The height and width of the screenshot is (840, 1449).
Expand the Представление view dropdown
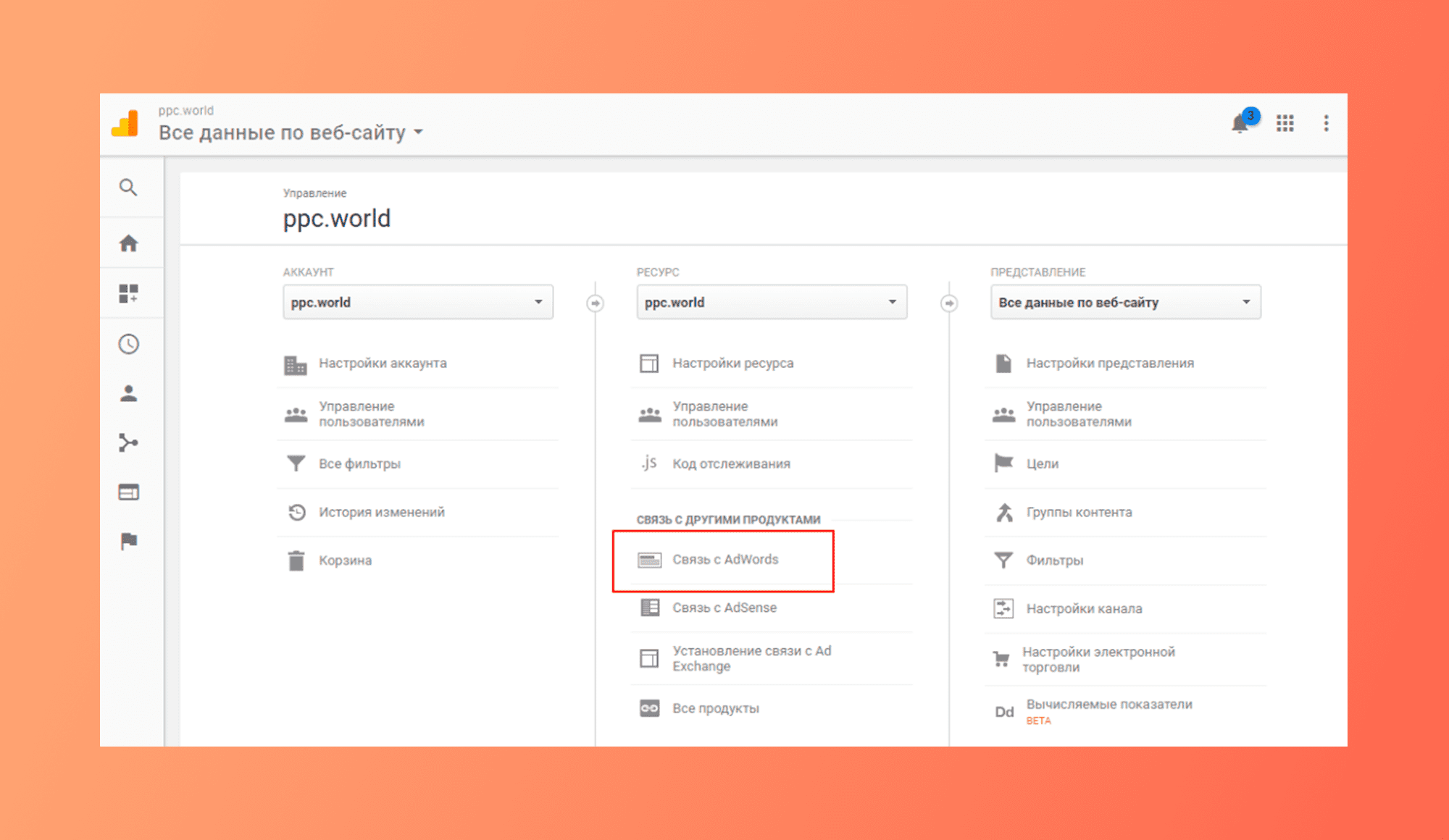coord(1125,302)
